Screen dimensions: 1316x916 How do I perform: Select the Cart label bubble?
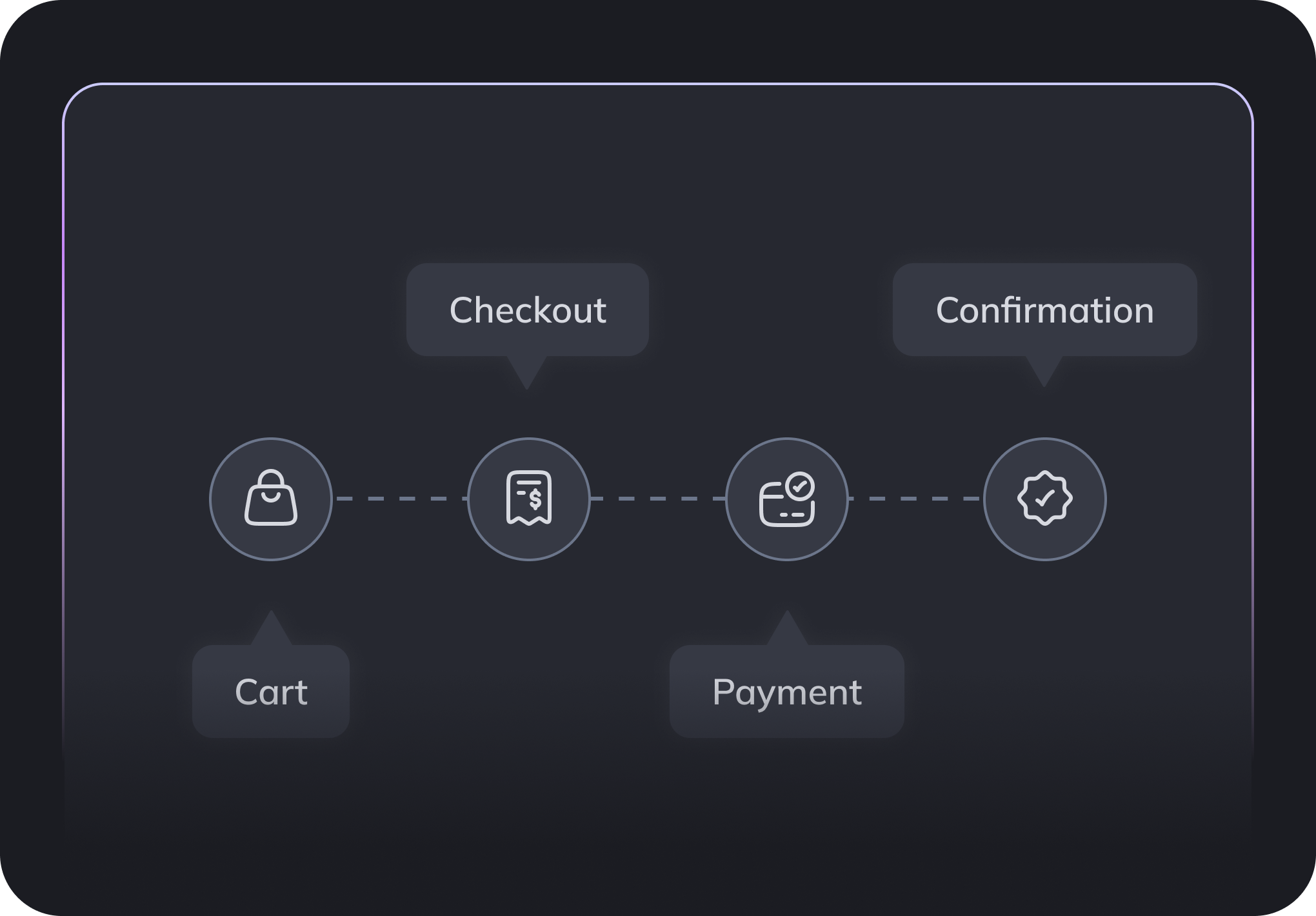[271, 692]
